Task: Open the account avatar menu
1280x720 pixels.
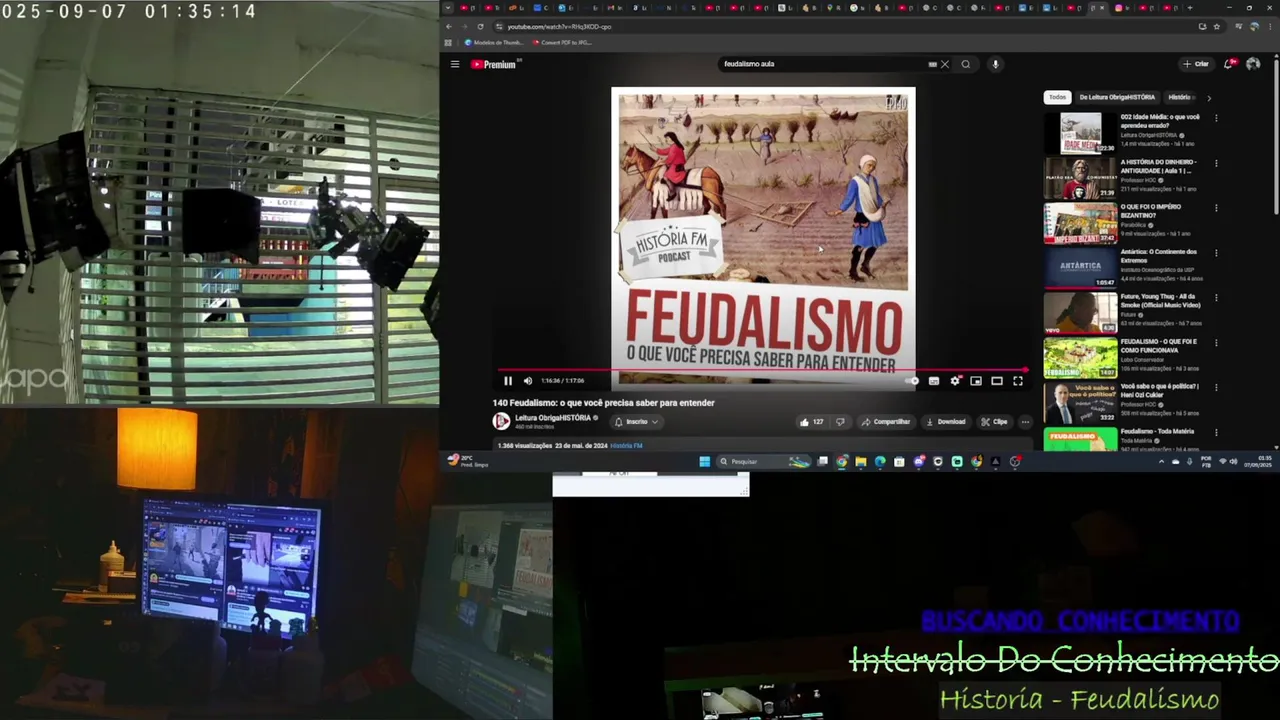Action: coord(1253,64)
